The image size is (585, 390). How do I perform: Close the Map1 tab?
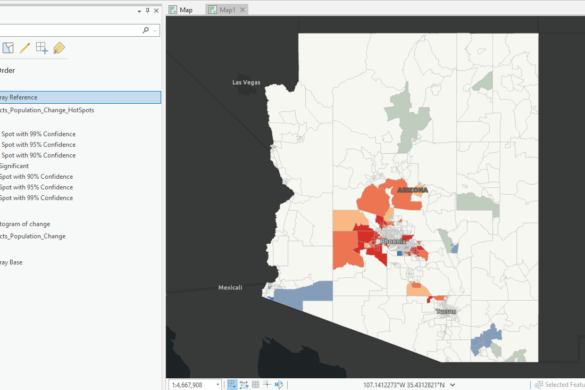tap(243, 10)
